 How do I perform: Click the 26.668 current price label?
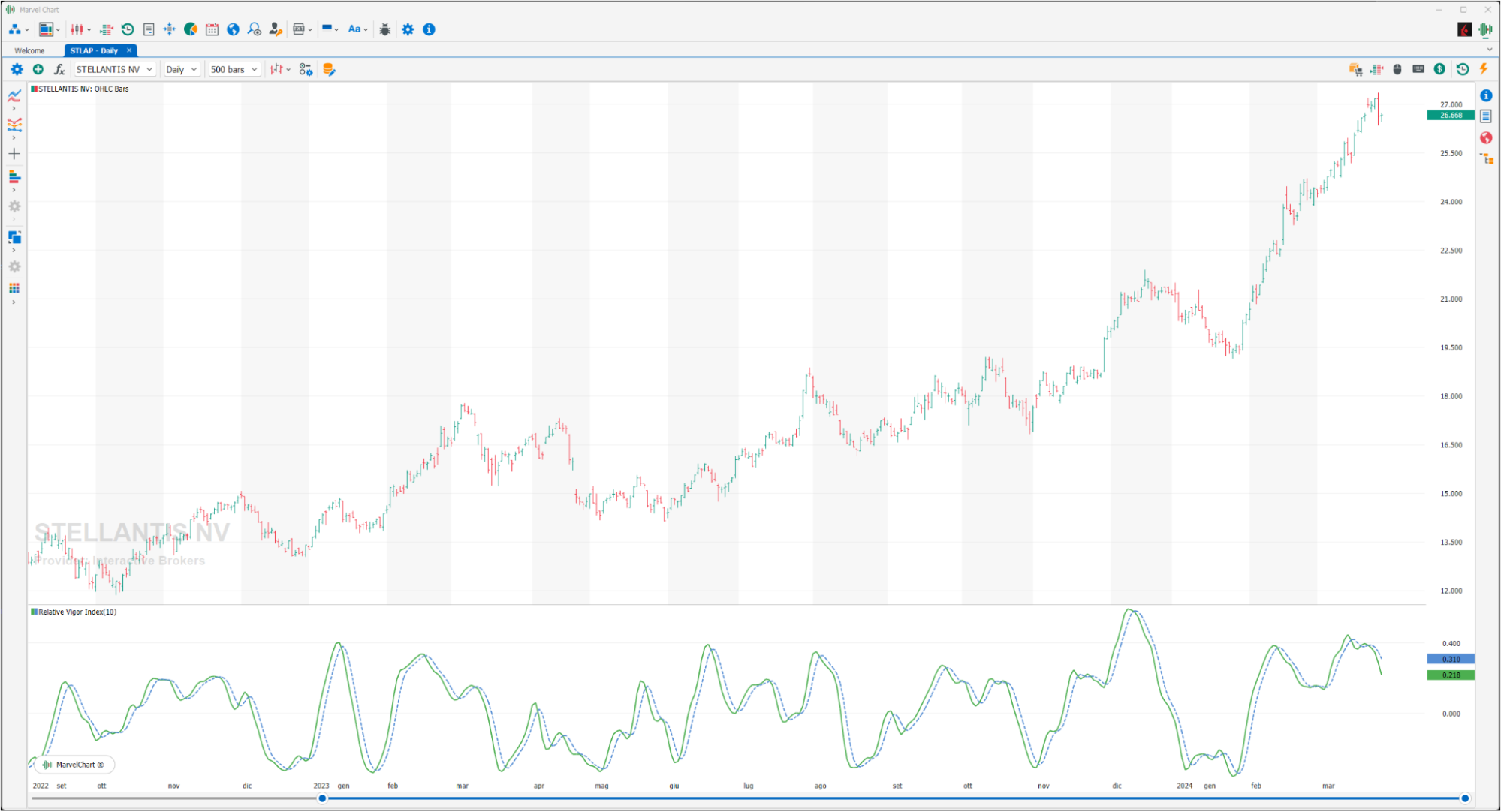[1450, 116]
